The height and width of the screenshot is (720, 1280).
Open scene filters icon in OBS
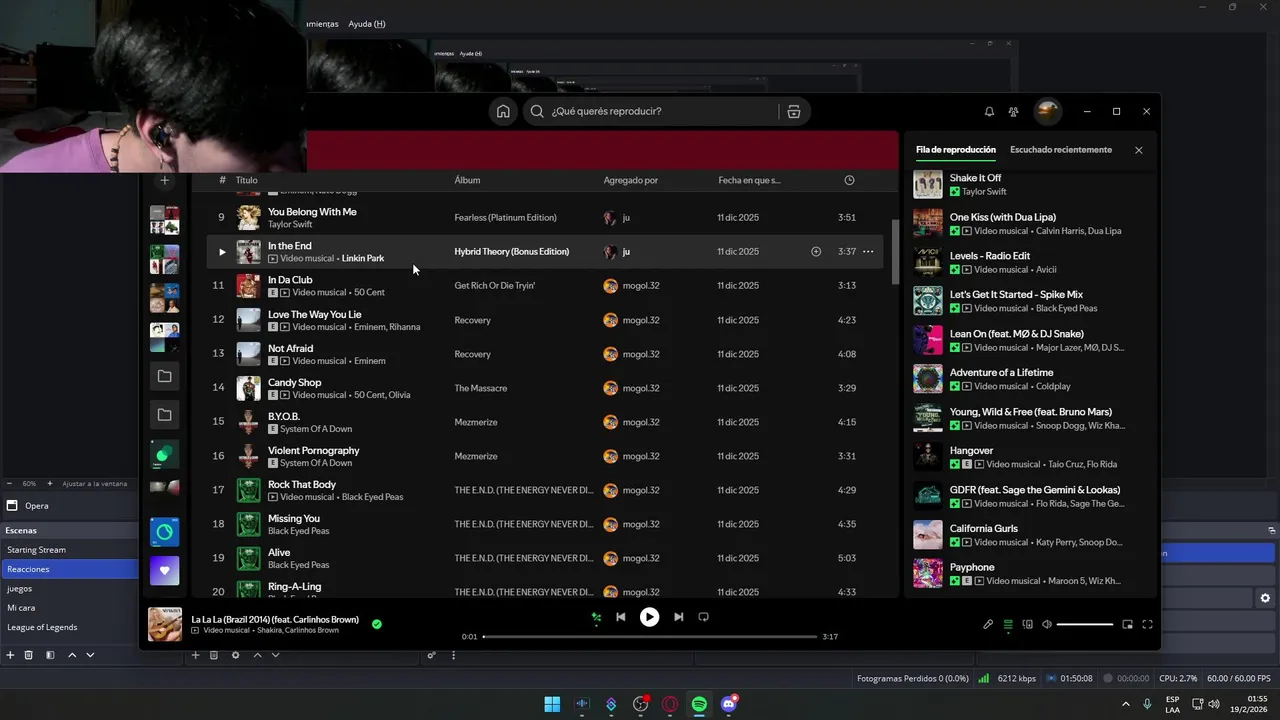(50, 655)
